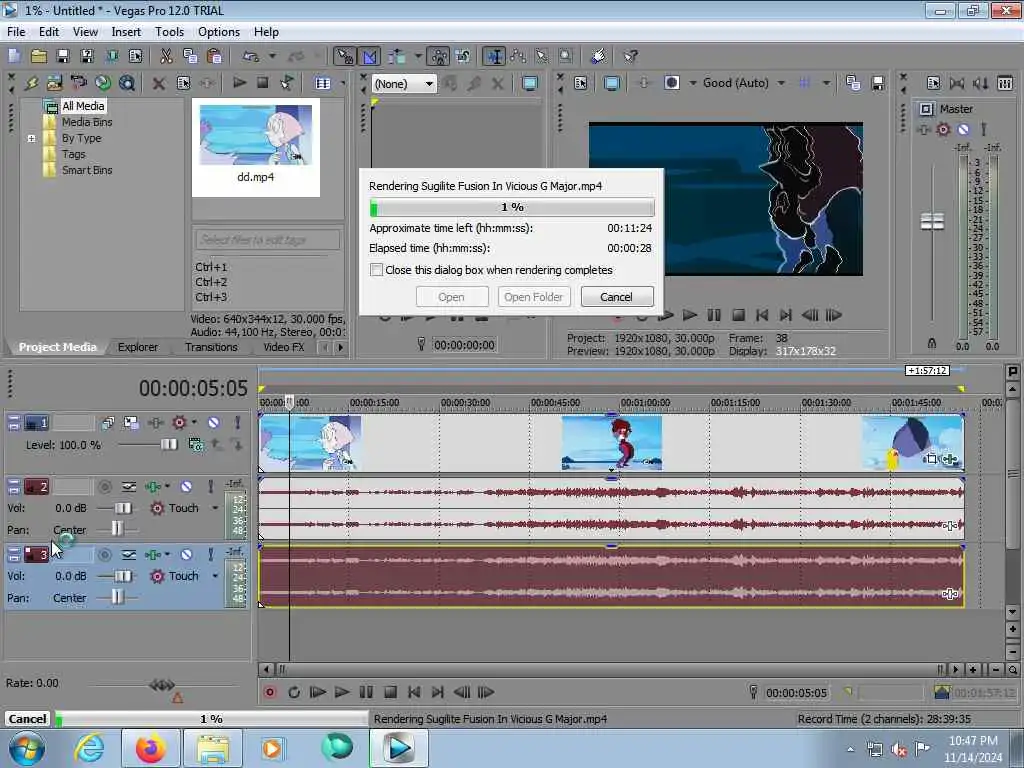This screenshot has height=768, width=1024.
Task: Click Cancel in the rendering dialog
Action: click(x=616, y=296)
